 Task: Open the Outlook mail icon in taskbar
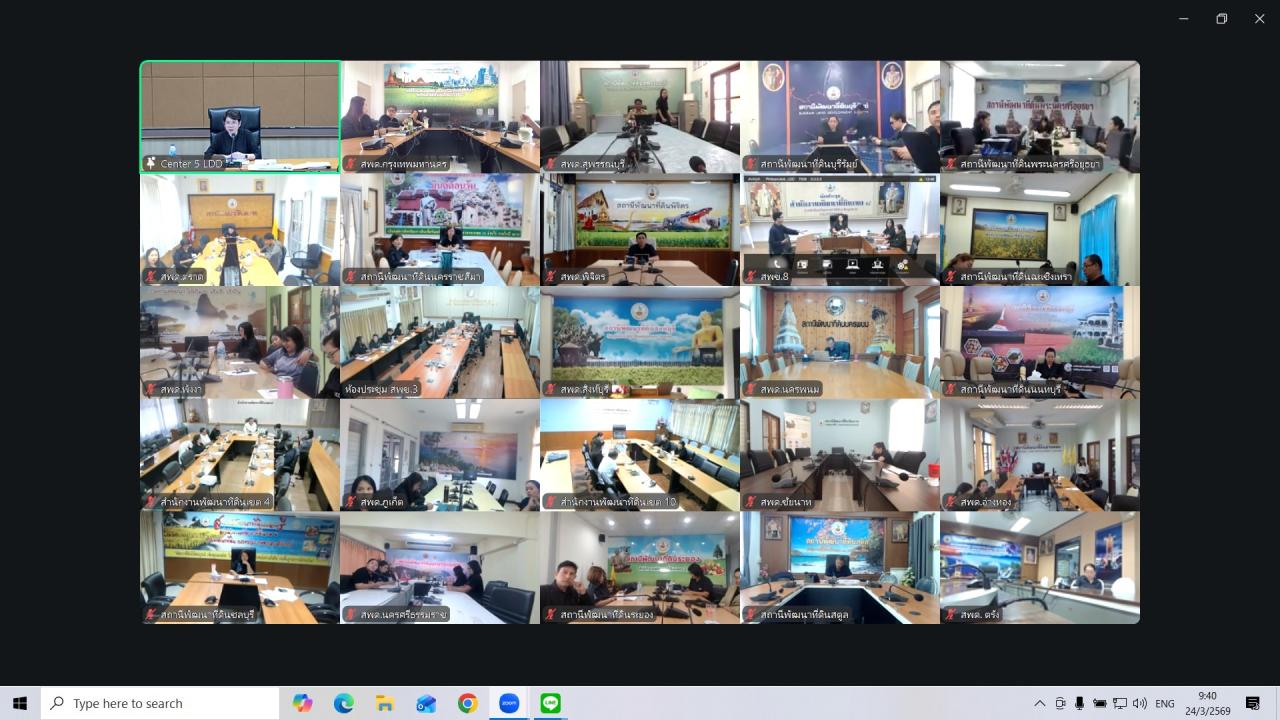click(426, 703)
